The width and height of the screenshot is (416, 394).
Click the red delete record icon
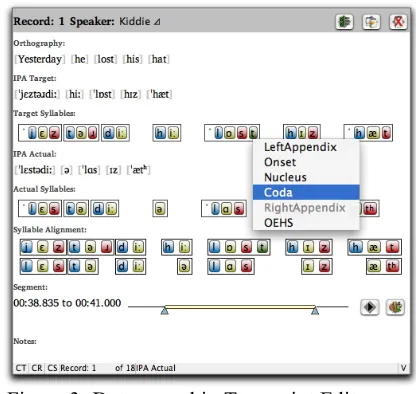coord(398,22)
